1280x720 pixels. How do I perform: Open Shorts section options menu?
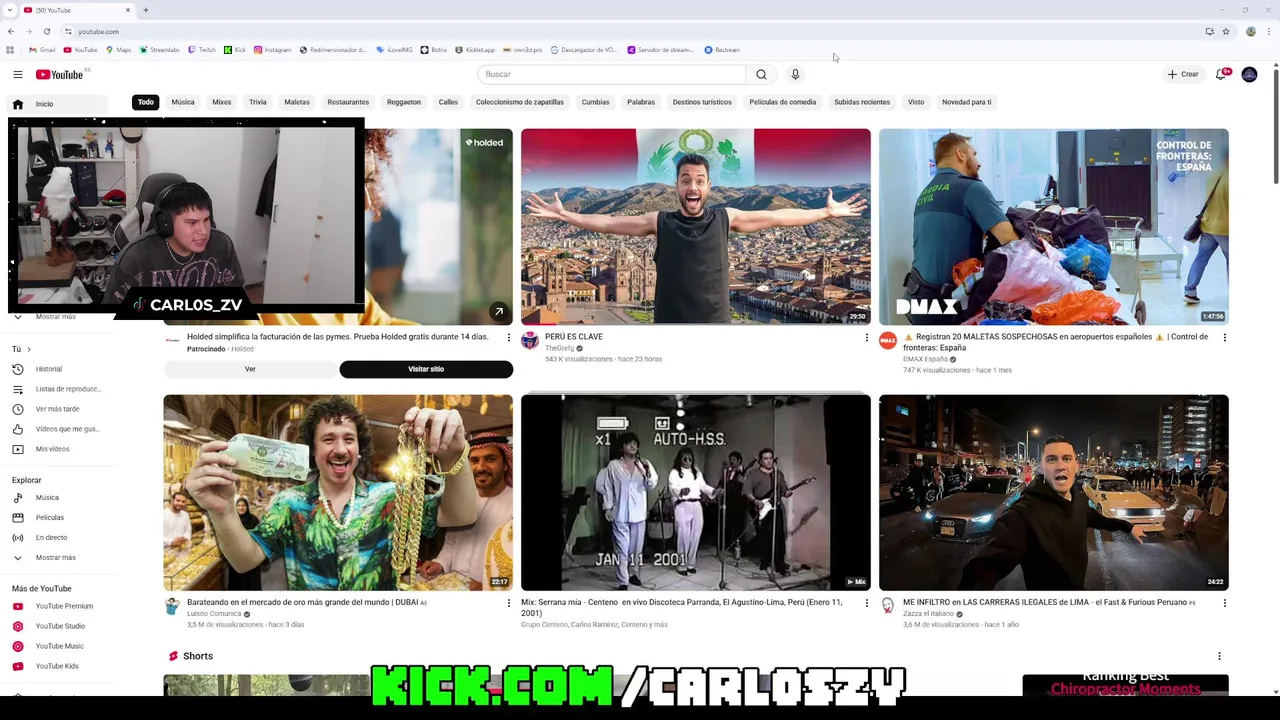(1219, 656)
